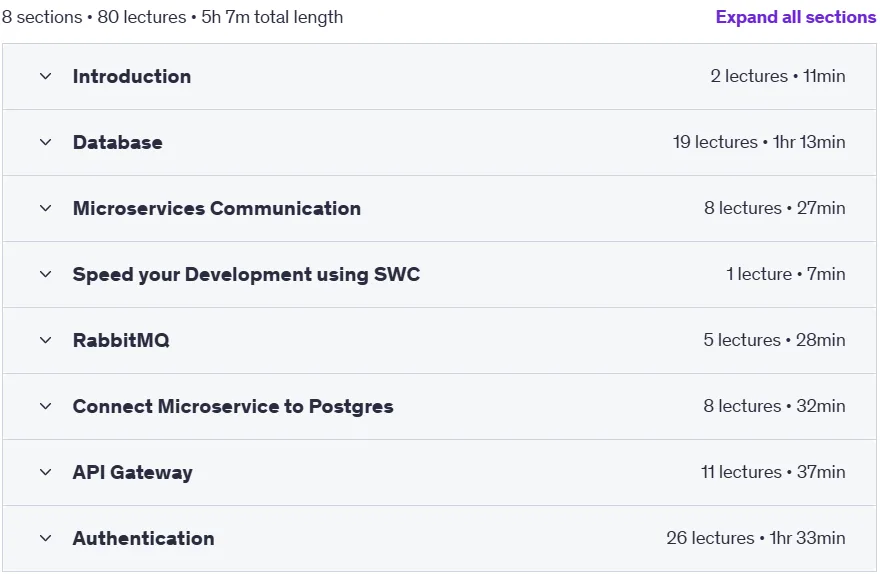Open the RabbitMQ section title
The image size is (880, 574).
coord(121,340)
